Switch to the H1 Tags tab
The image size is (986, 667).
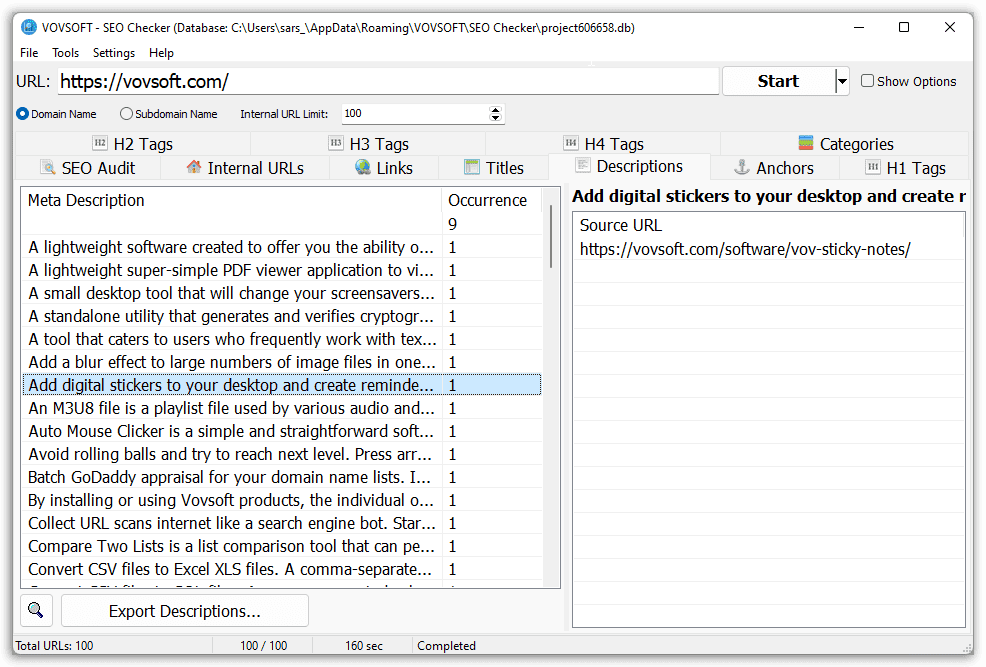click(904, 168)
